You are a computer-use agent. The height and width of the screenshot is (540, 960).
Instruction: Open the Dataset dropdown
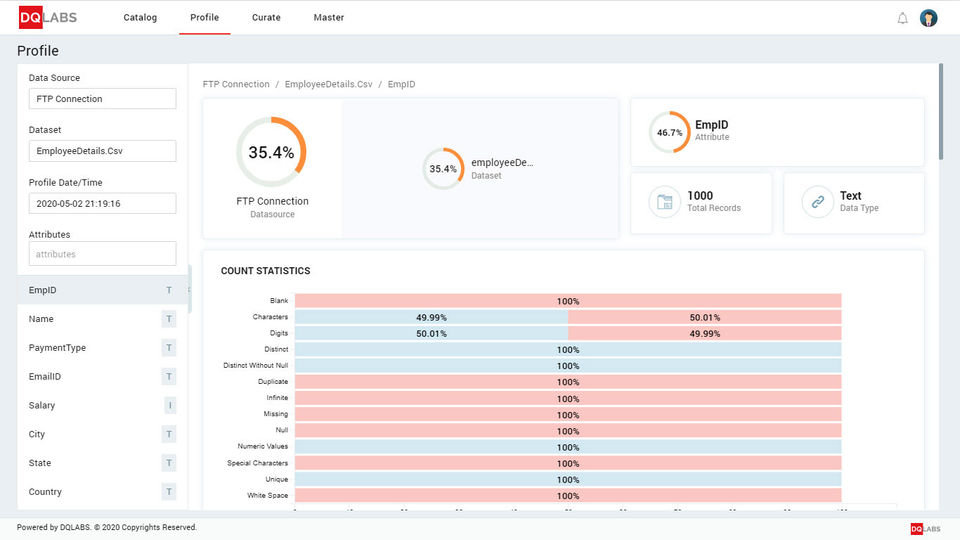(102, 151)
